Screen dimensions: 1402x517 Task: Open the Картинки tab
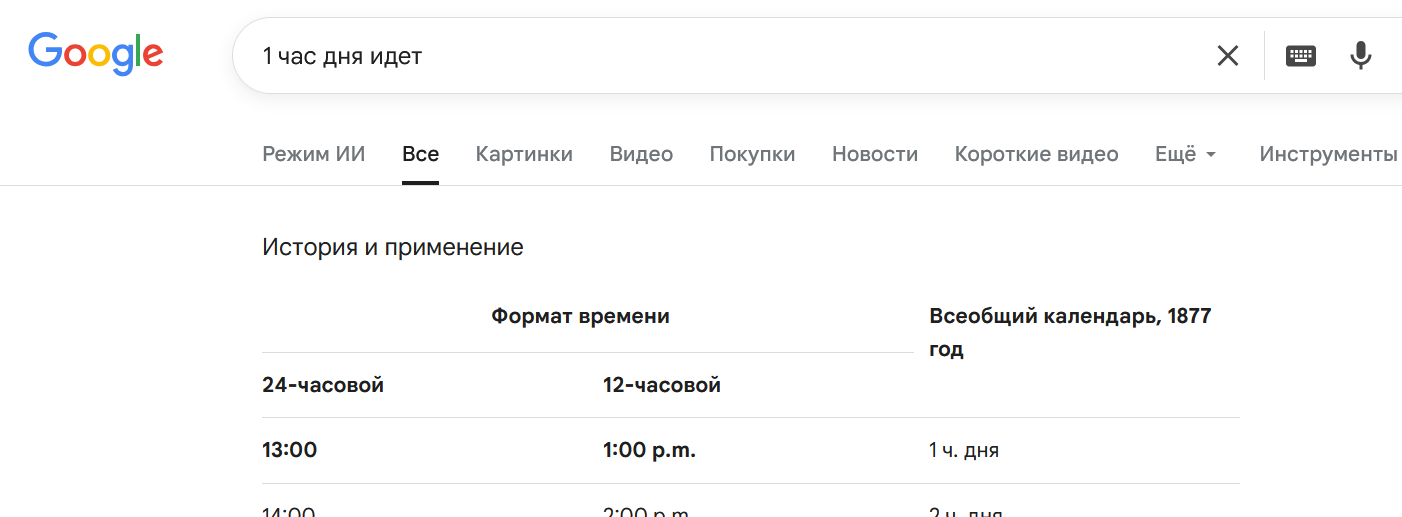pyautogui.click(x=524, y=154)
